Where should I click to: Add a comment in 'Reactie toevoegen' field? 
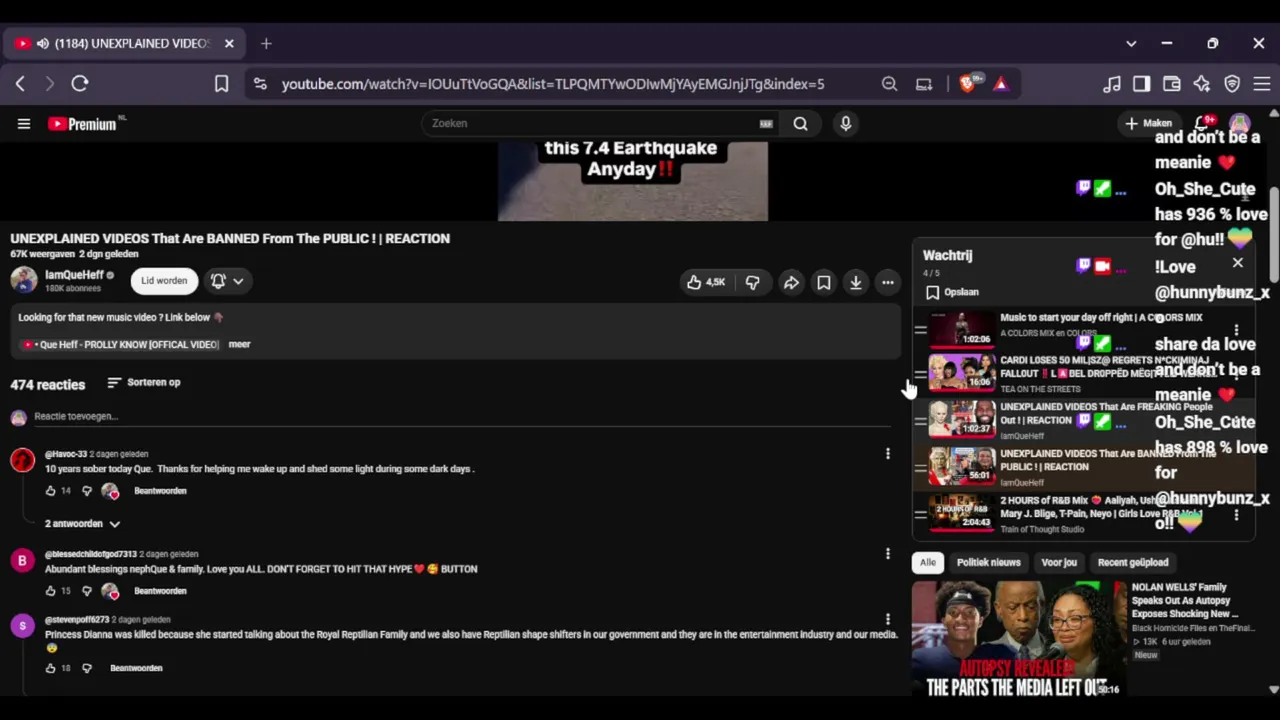pos(461,417)
